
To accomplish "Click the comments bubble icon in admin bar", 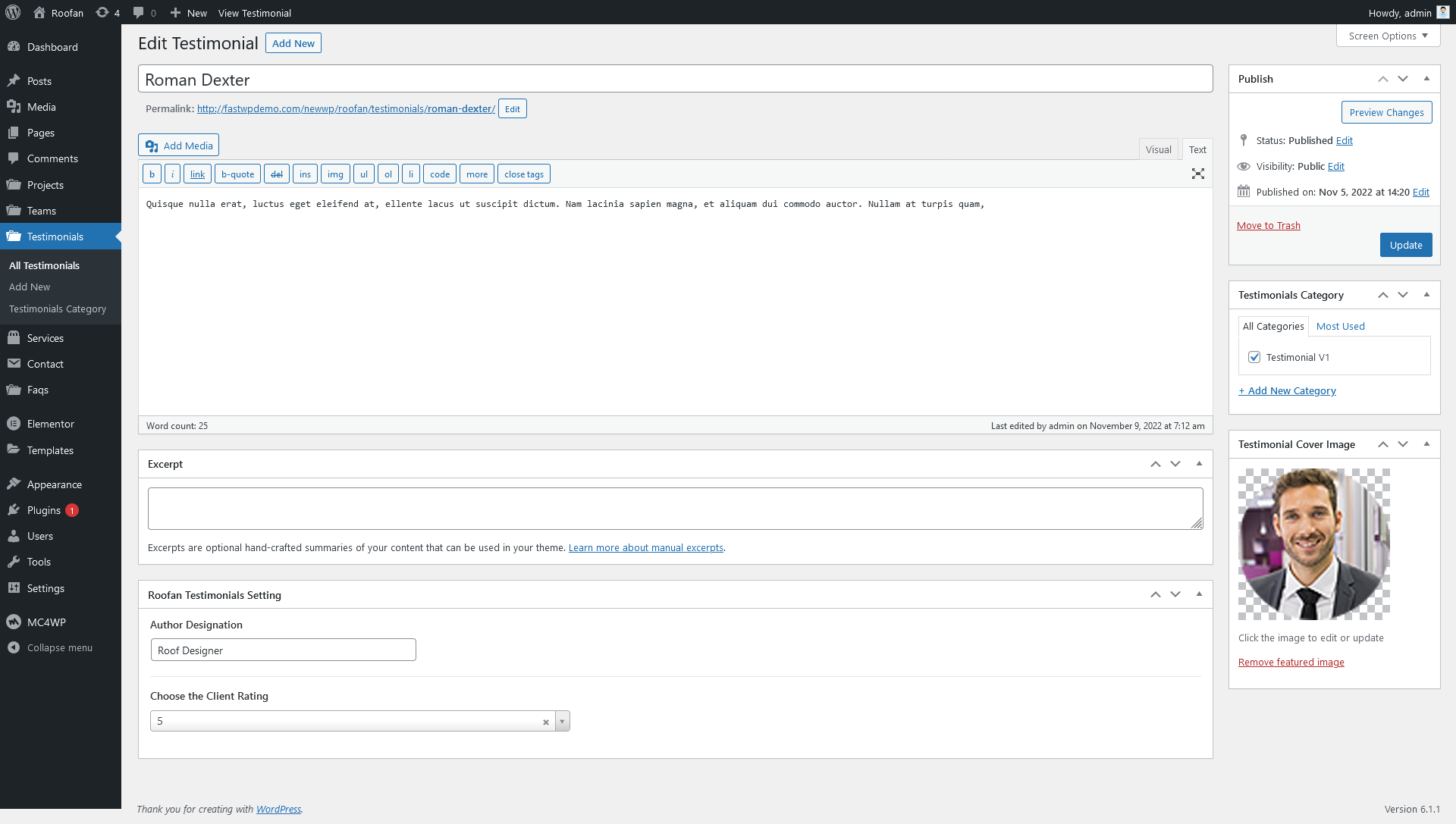I will point(138,12).
